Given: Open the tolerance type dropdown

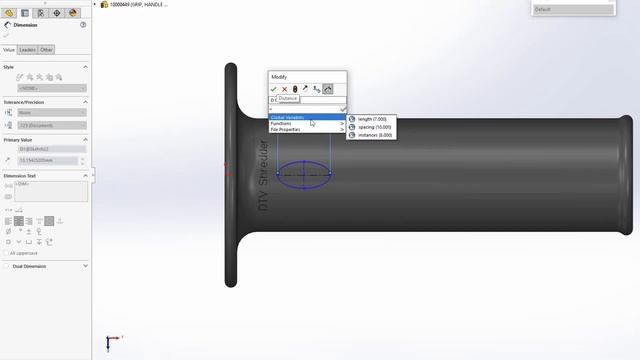Looking at the screenshot, I should [52, 113].
